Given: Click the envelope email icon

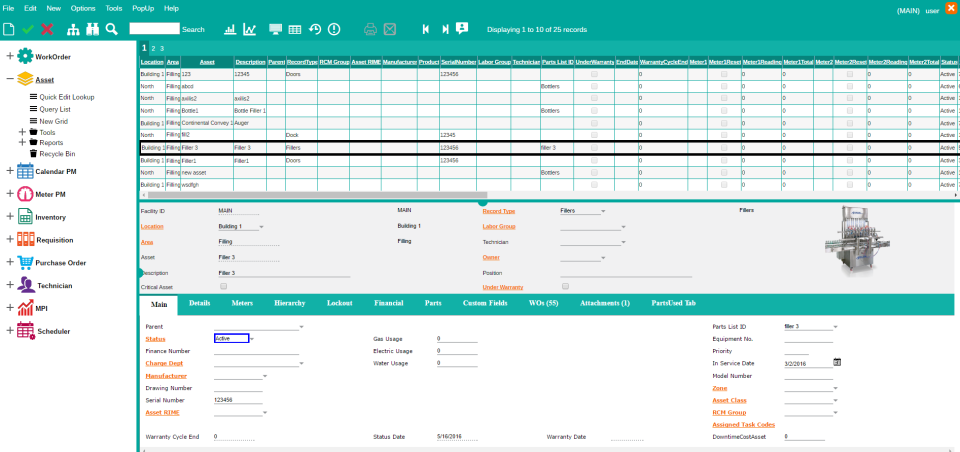Looking at the screenshot, I should coord(390,29).
